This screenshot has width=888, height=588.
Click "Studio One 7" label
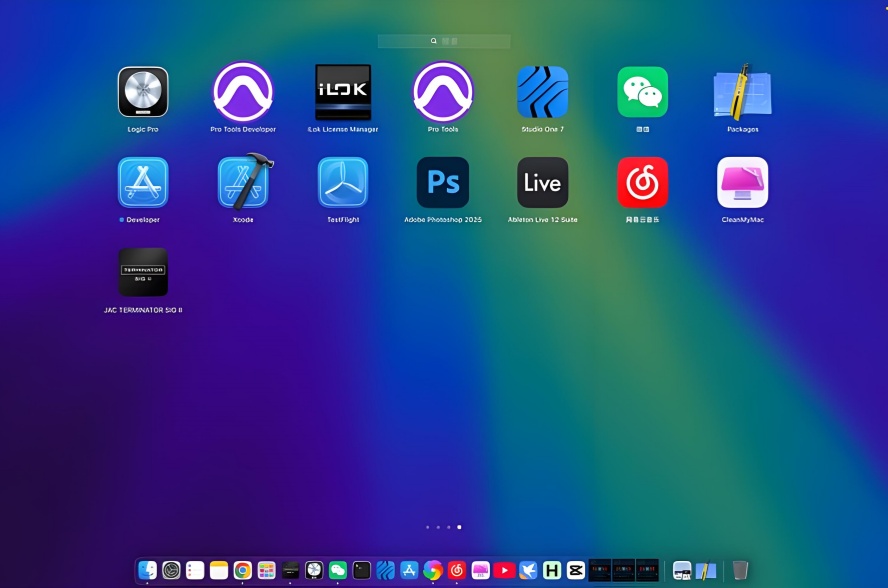(543, 129)
